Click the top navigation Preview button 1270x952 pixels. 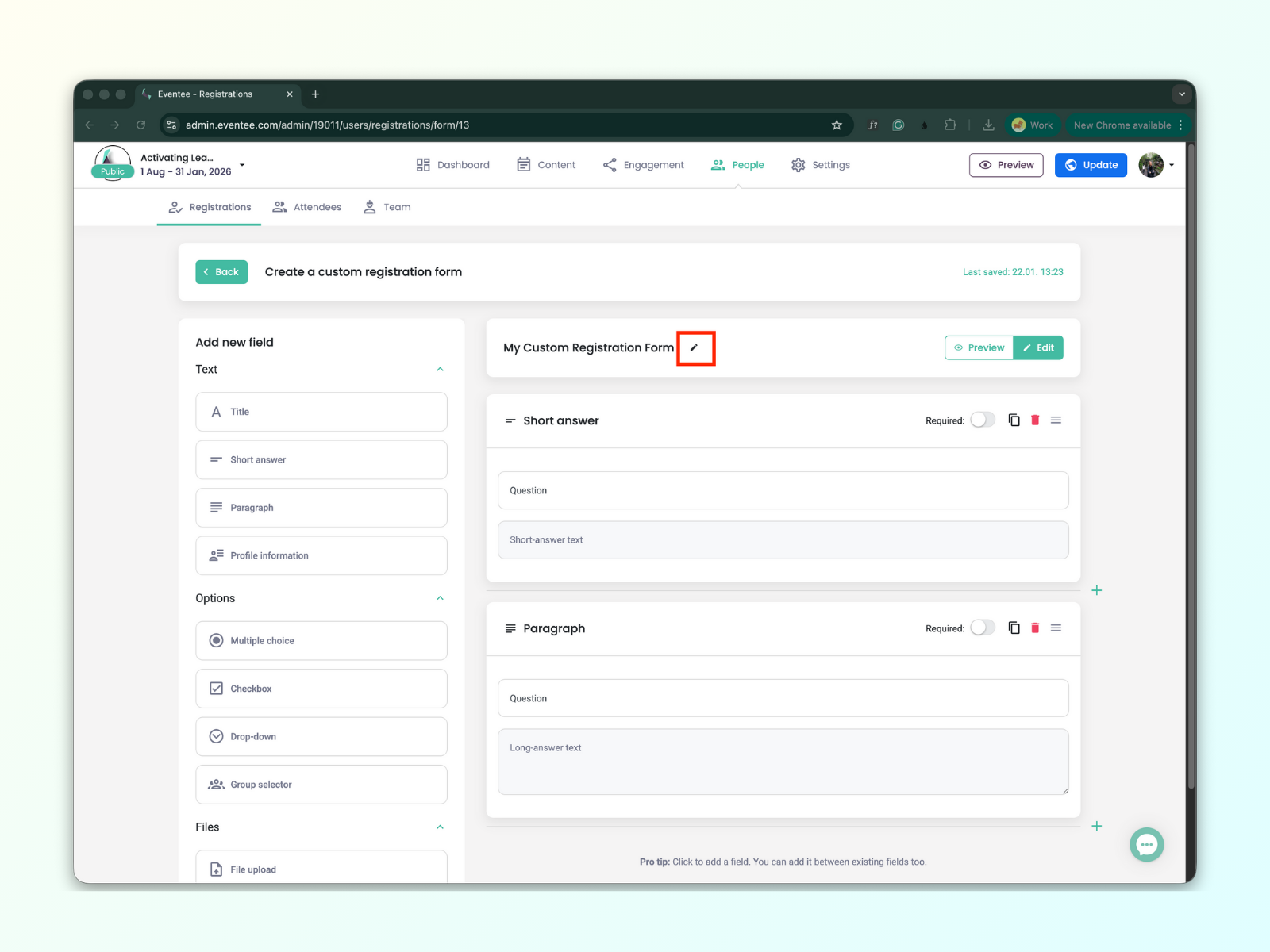point(1006,165)
